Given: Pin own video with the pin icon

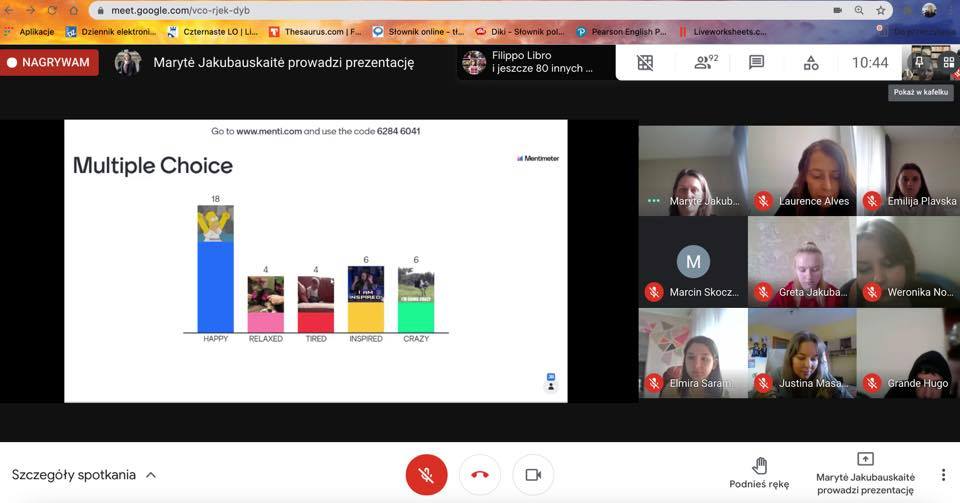Looking at the screenshot, I should pyautogui.click(x=919, y=61).
